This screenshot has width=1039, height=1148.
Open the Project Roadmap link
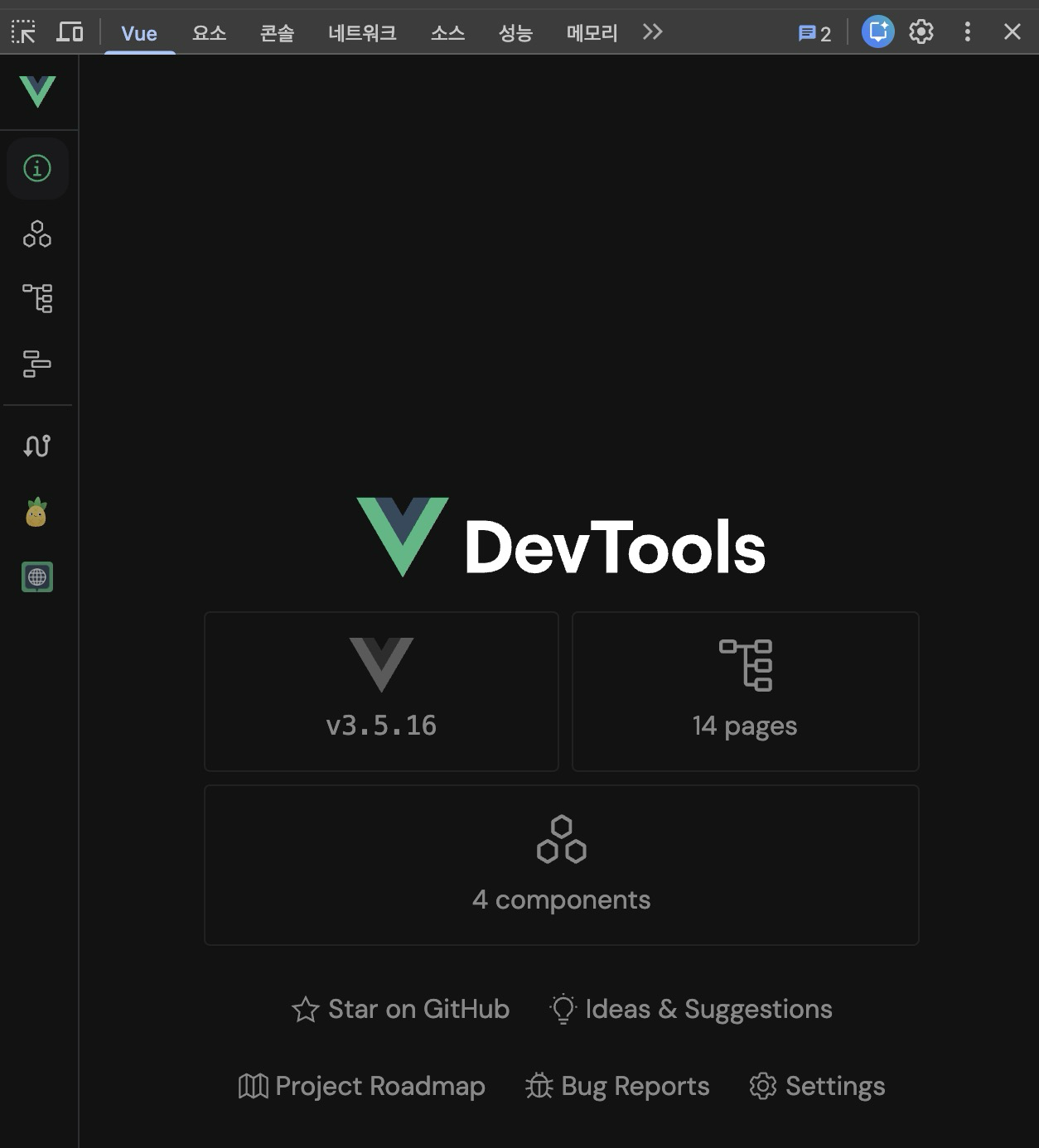(x=362, y=1086)
